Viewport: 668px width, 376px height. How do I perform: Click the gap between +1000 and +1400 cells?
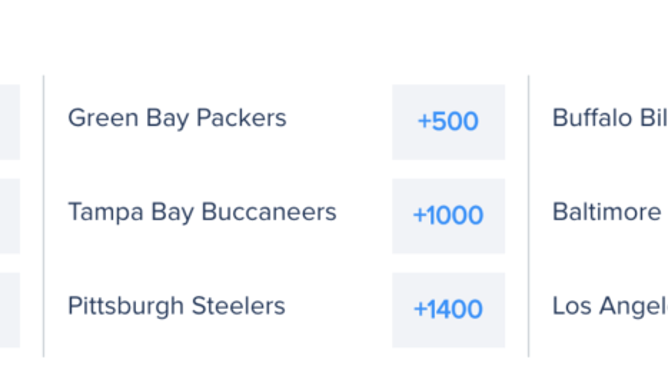click(449, 263)
